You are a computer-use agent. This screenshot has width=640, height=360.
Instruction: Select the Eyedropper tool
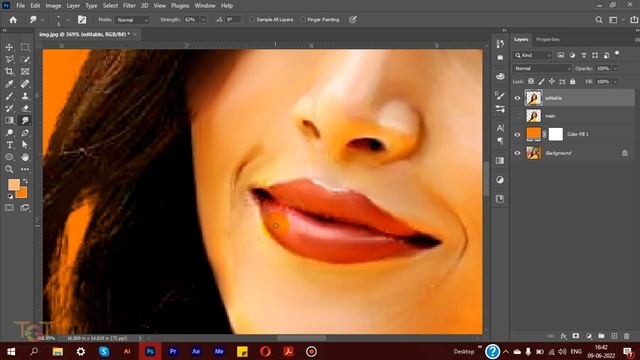coord(9,84)
